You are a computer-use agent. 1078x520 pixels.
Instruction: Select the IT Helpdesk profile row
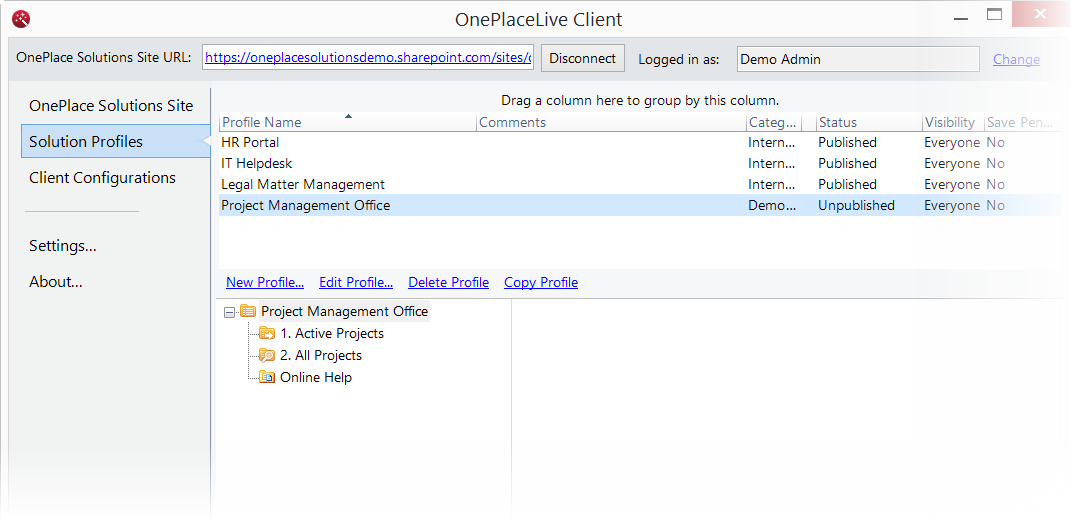coord(639,164)
